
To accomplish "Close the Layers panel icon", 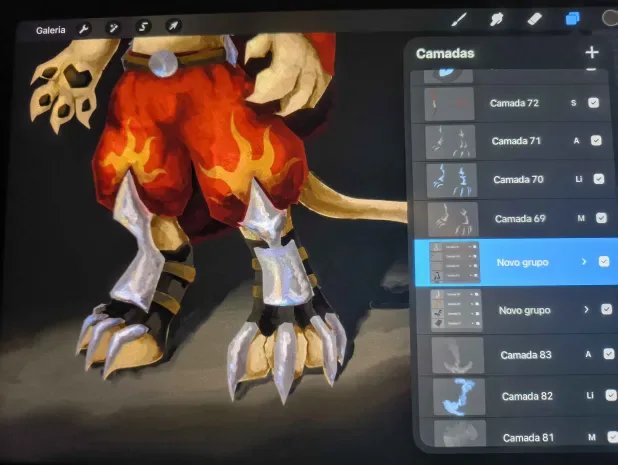I will coord(572,18).
